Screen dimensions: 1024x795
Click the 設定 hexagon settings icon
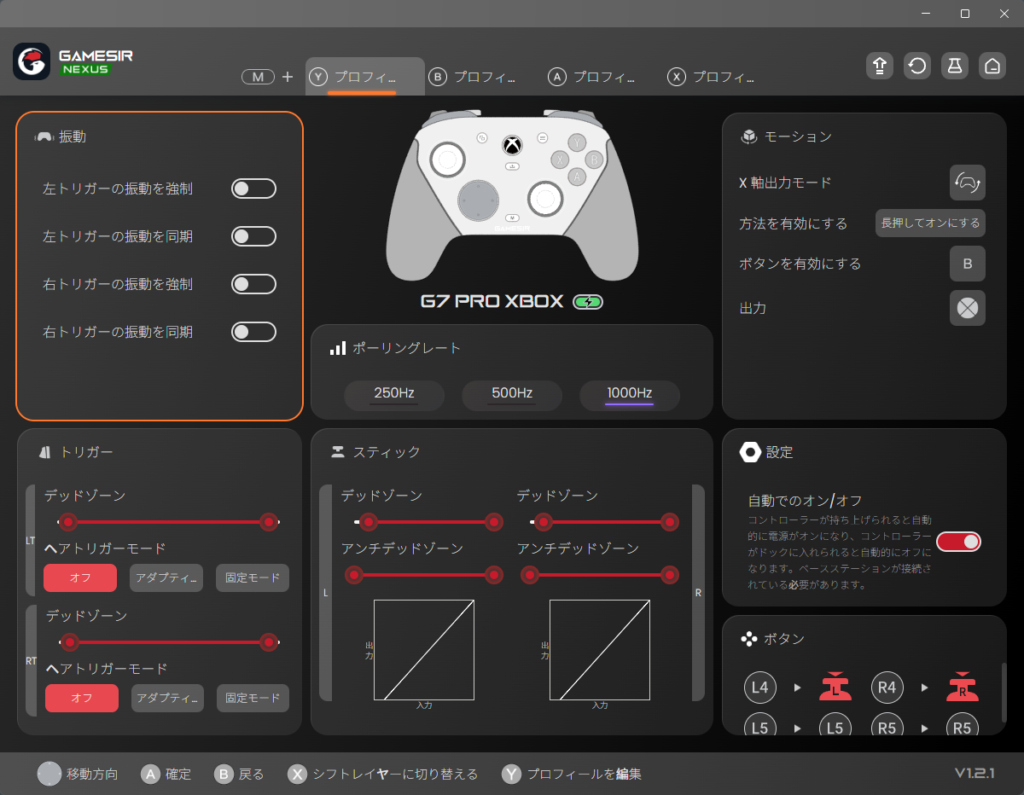click(750, 452)
